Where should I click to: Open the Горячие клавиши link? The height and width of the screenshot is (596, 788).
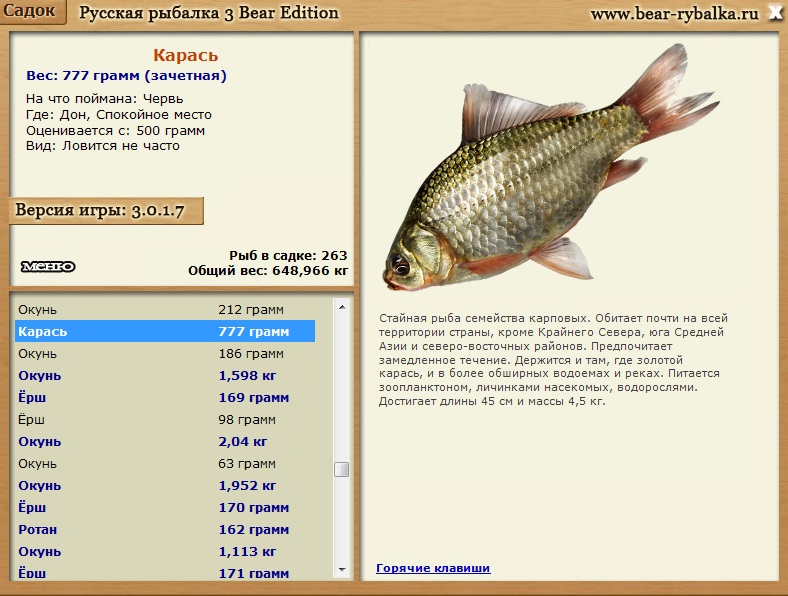(x=433, y=568)
